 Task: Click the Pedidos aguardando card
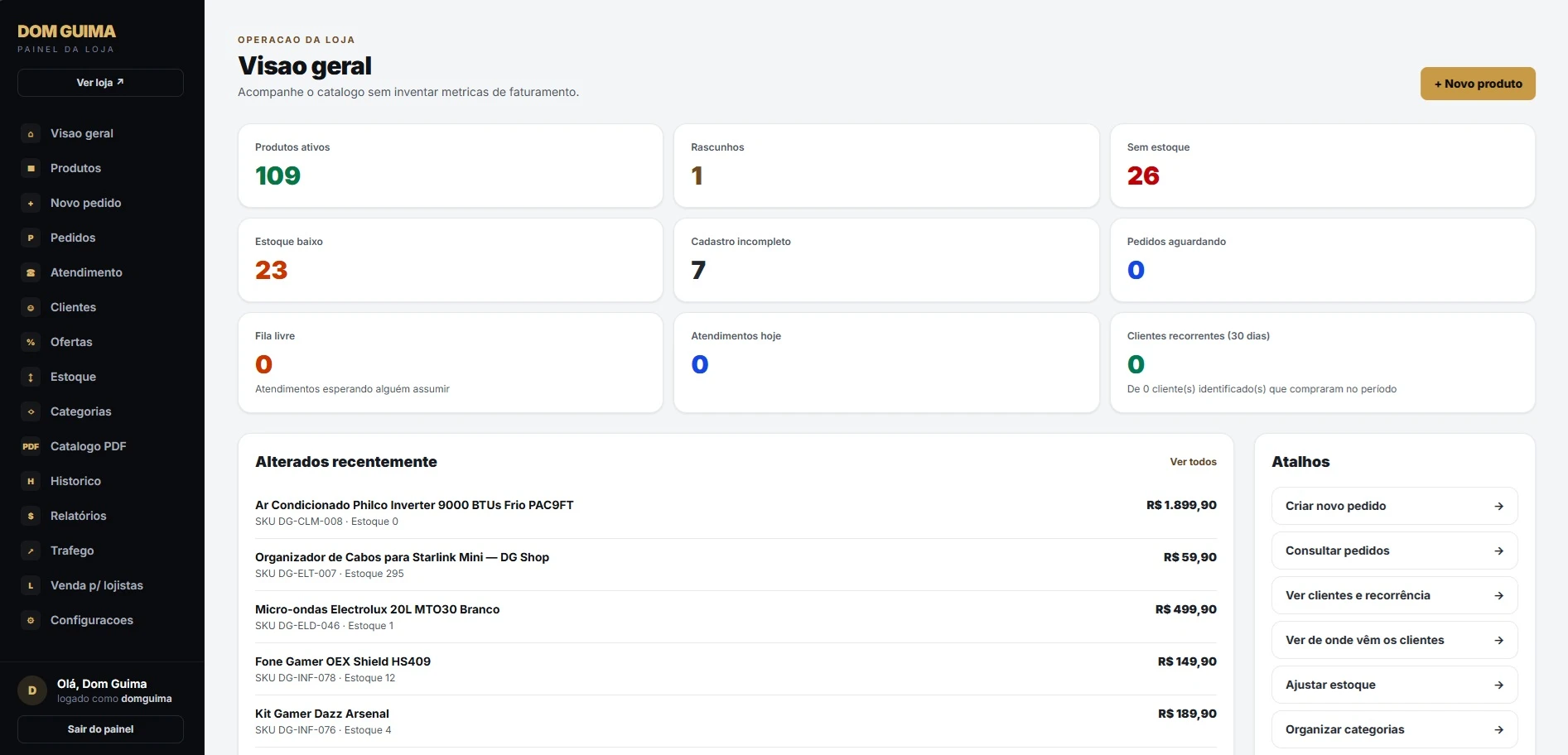[1323, 260]
